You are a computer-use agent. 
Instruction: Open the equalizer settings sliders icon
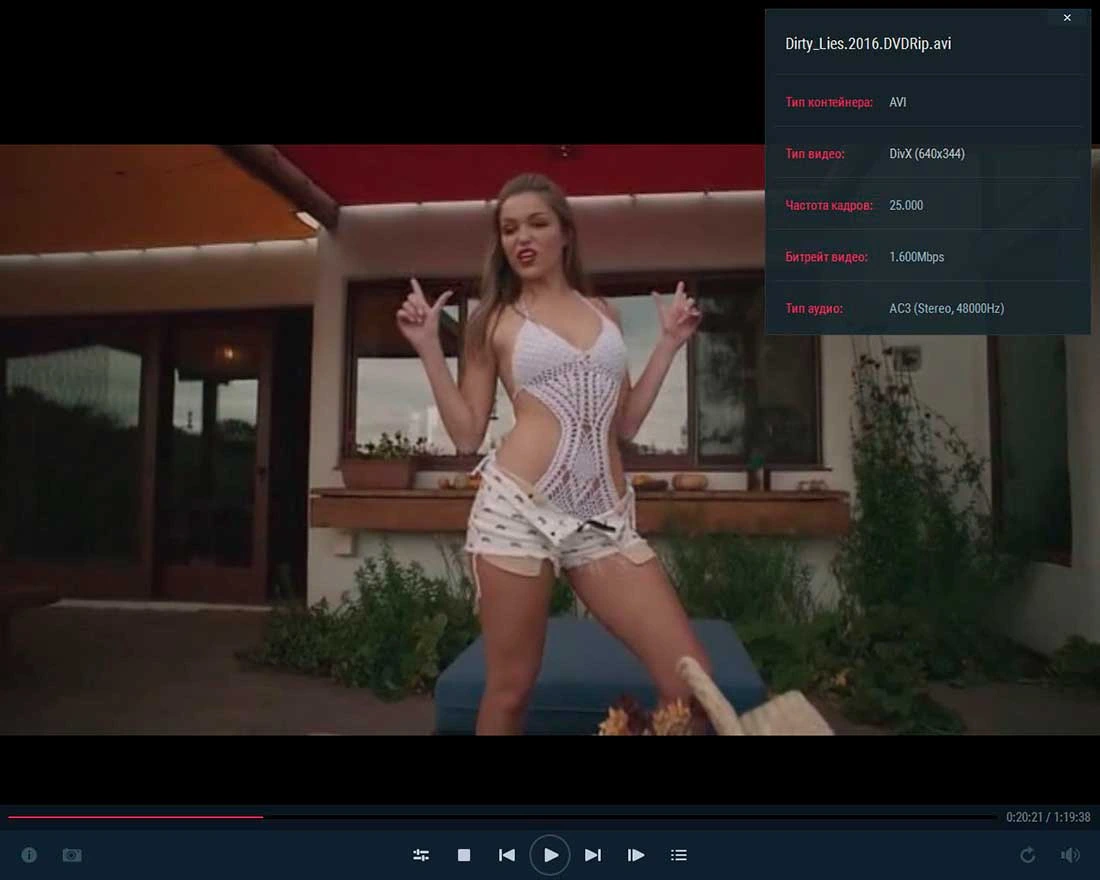click(421, 855)
